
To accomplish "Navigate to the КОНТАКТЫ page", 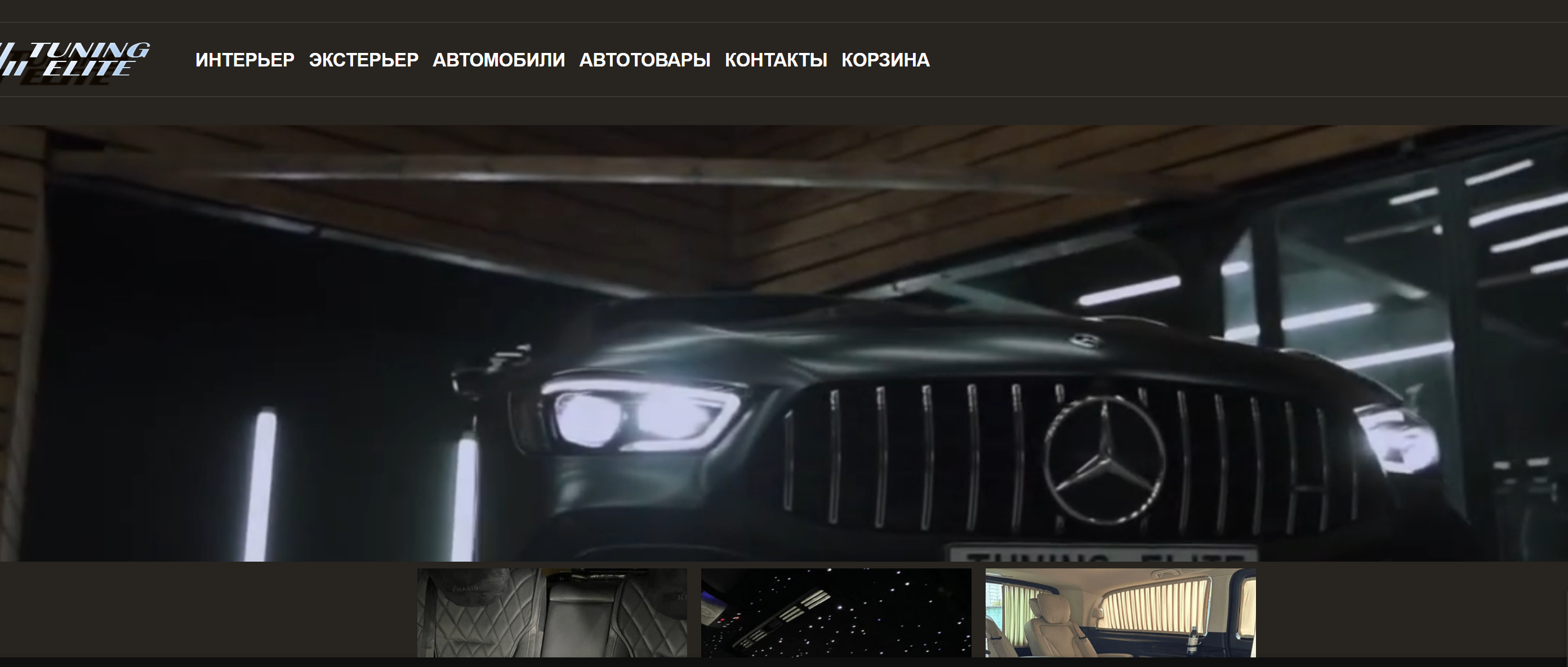I will point(776,60).
